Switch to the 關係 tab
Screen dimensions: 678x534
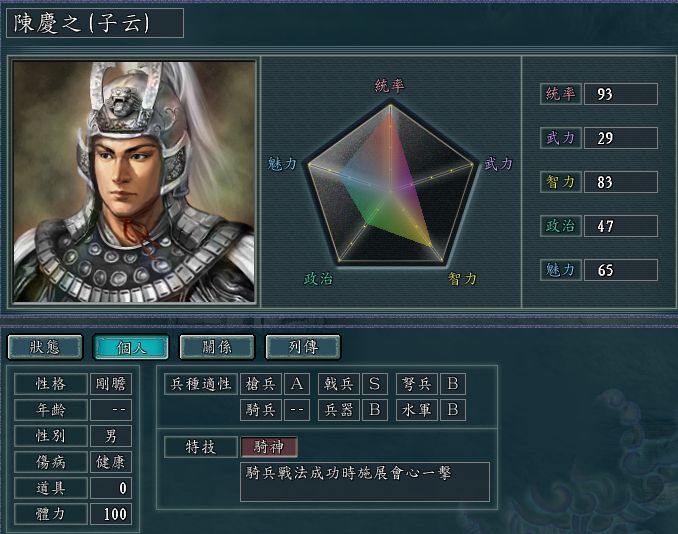(x=217, y=347)
